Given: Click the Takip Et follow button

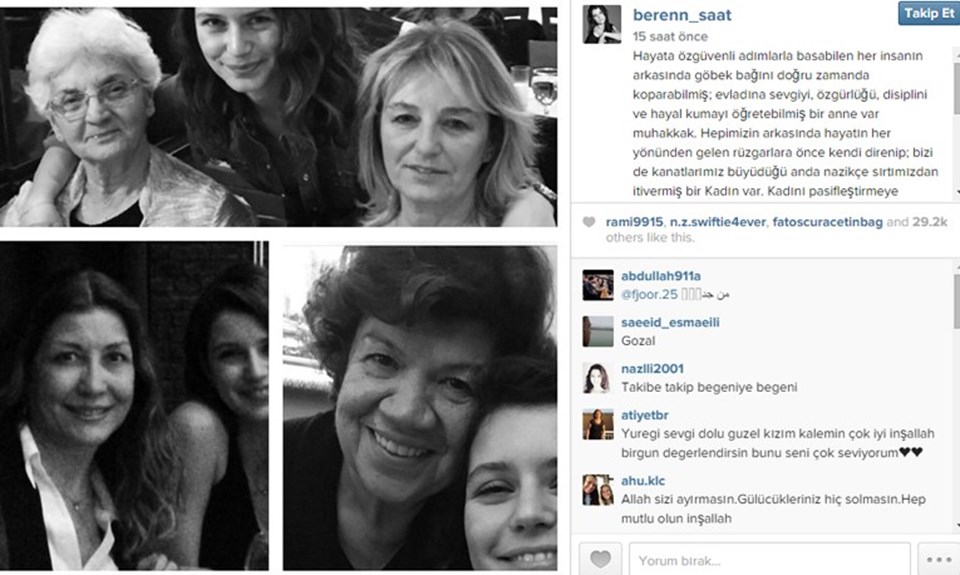Looking at the screenshot, I should coord(929,13).
